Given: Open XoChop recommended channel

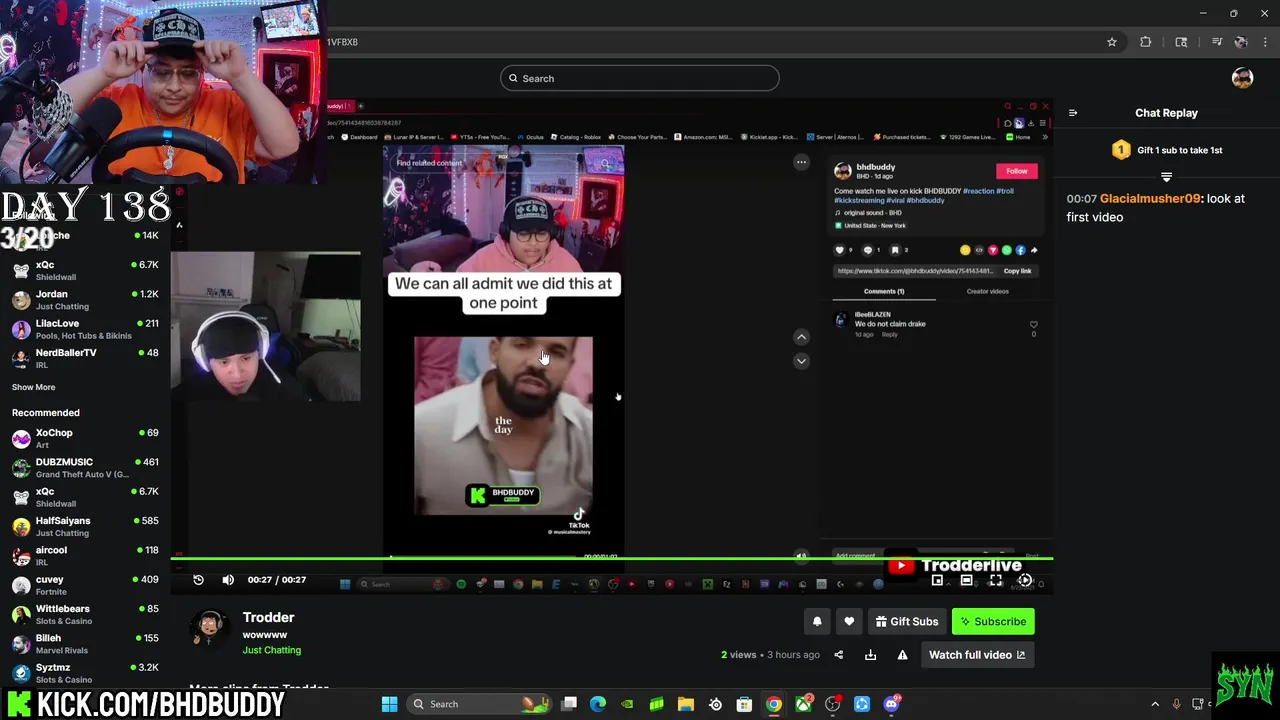Looking at the screenshot, I should (85, 438).
